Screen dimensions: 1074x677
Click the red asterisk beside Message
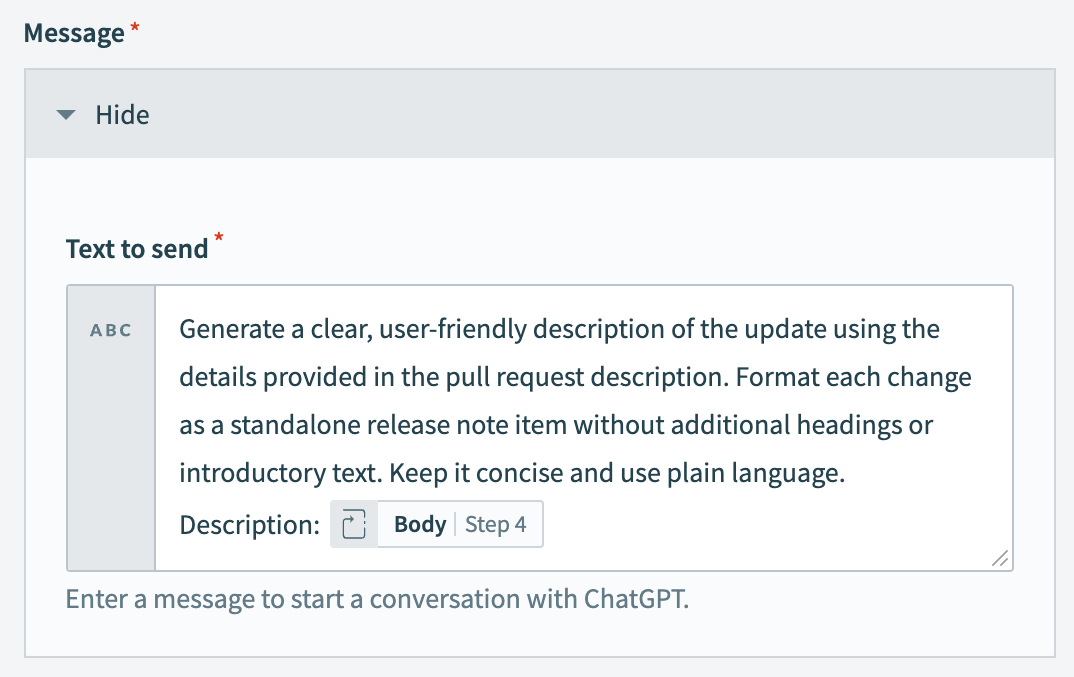[134, 32]
